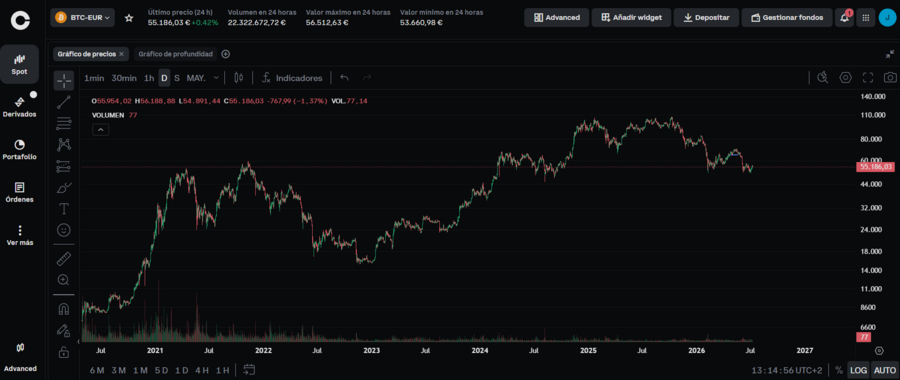
Task: Set the chart range to 1D
Action: [x=182, y=370]
